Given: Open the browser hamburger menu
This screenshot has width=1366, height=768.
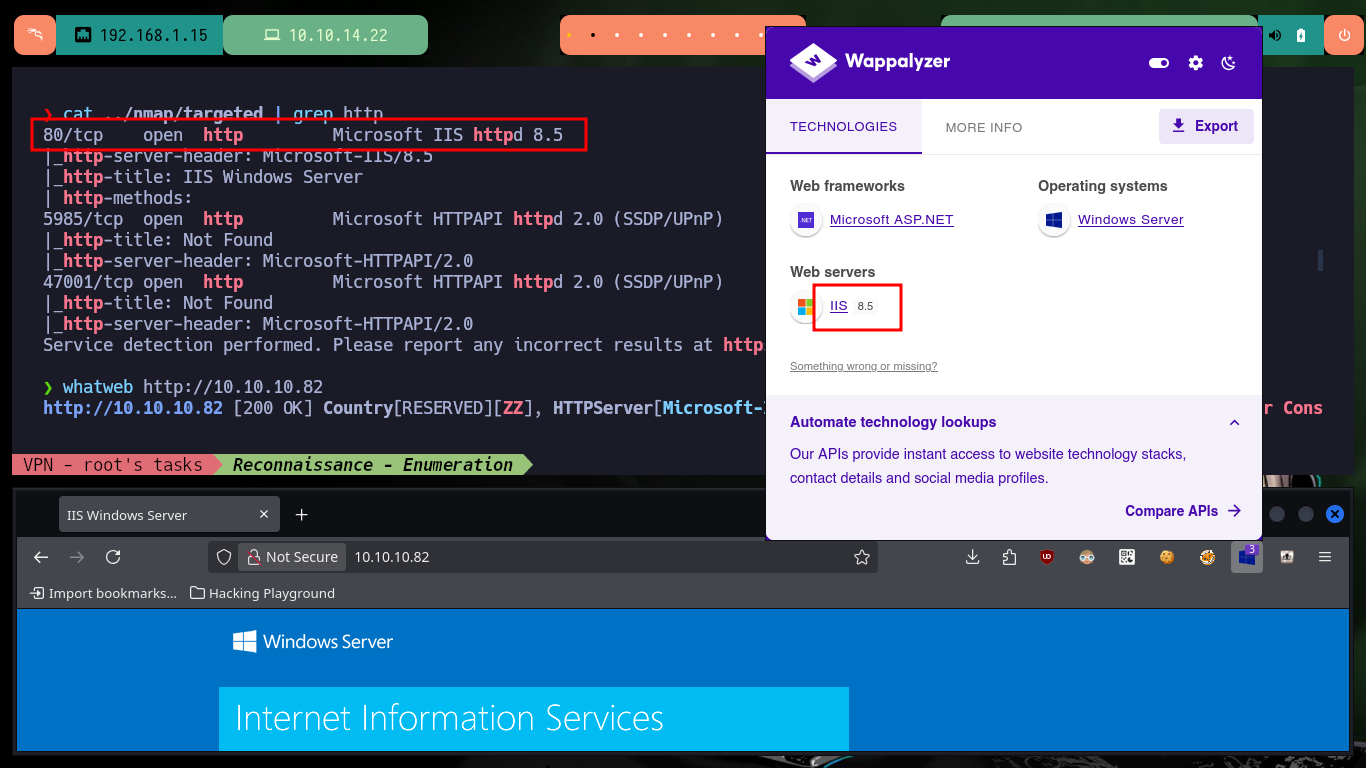Looking at the screenshot, I should (x=1325, y=557).
